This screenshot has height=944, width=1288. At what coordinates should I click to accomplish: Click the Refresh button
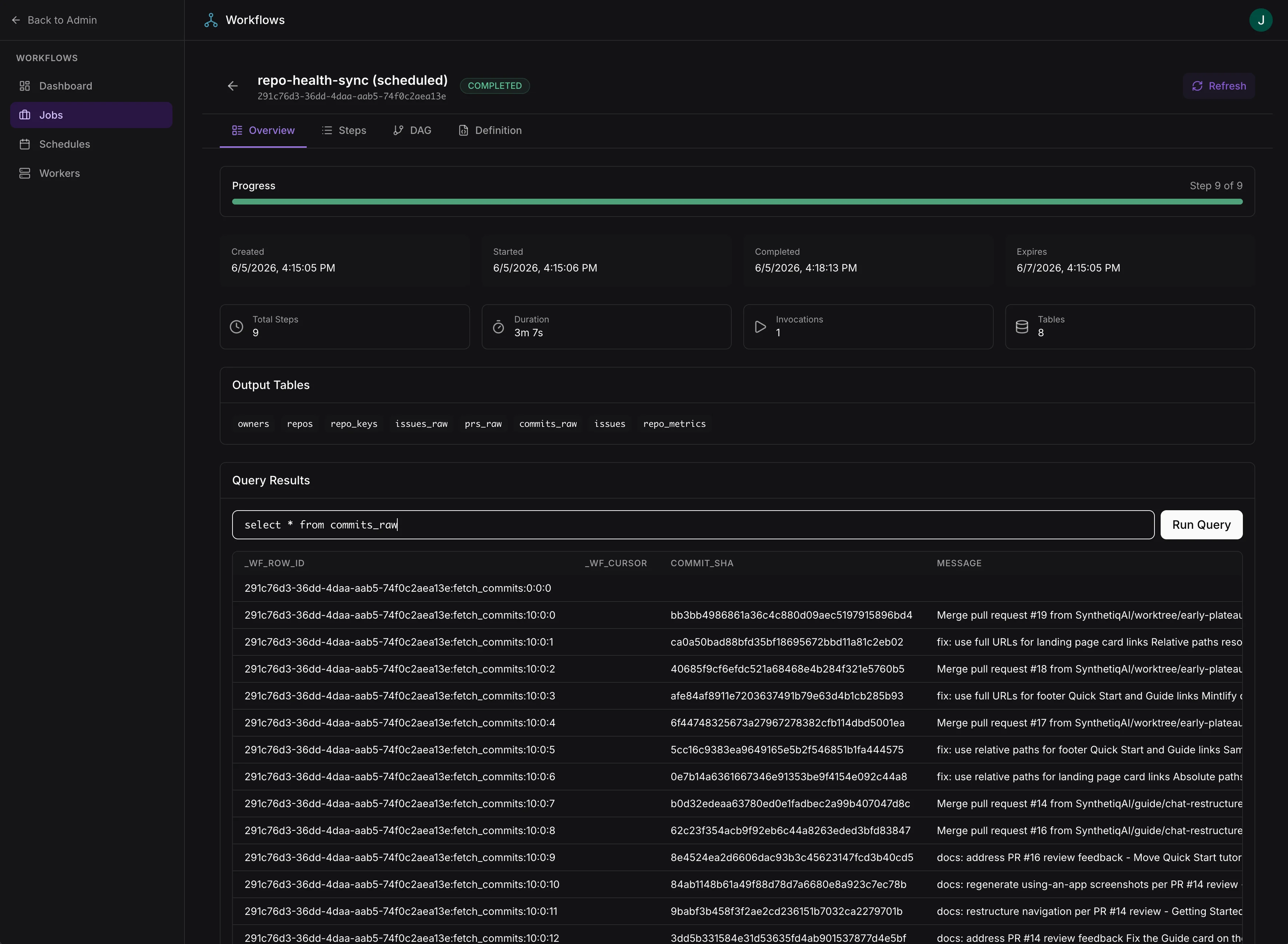tap(1218, 86)
